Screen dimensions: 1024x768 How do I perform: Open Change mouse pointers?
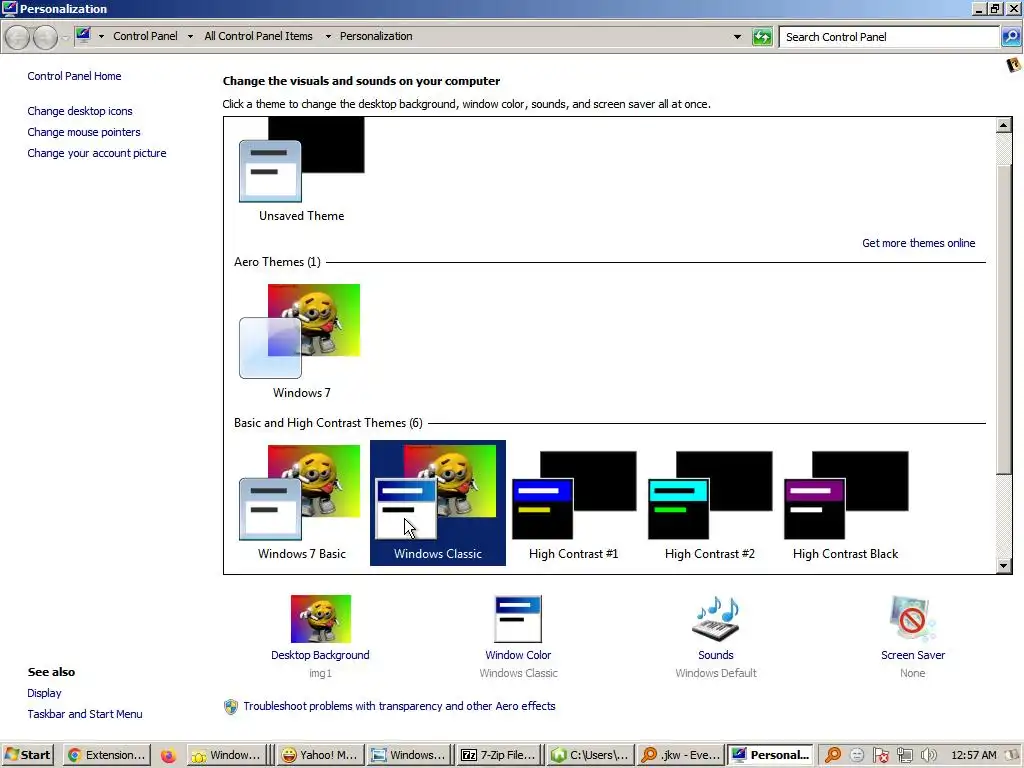84,132
